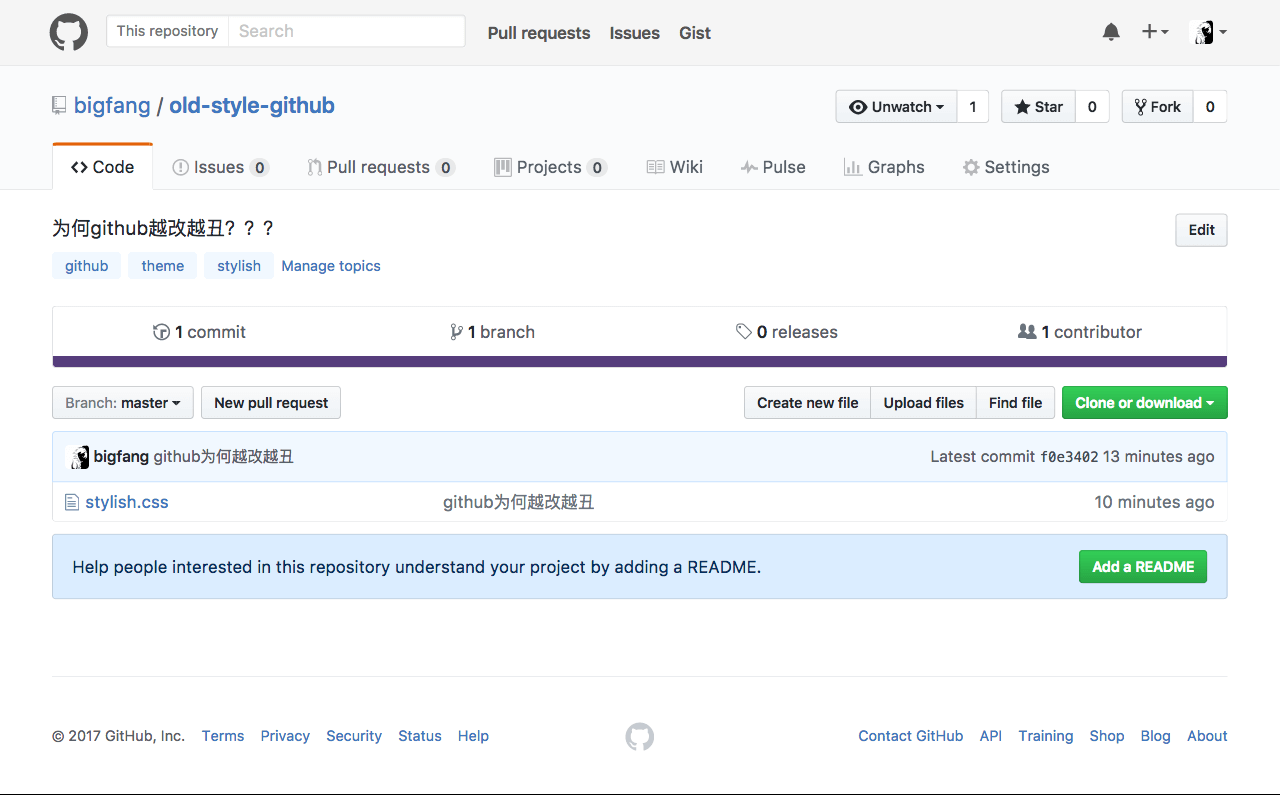Screen dimensions: 1280x795
Task: Open the plus create-new dropdown
Action: tap(1155, 32)
